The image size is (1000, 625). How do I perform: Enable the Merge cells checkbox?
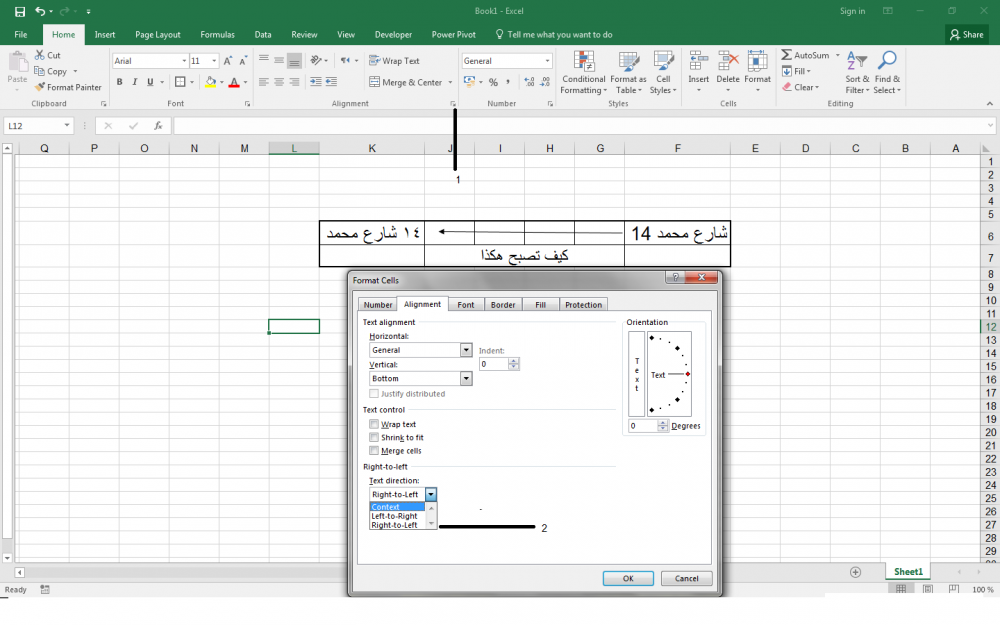click(x=374, y=451)
